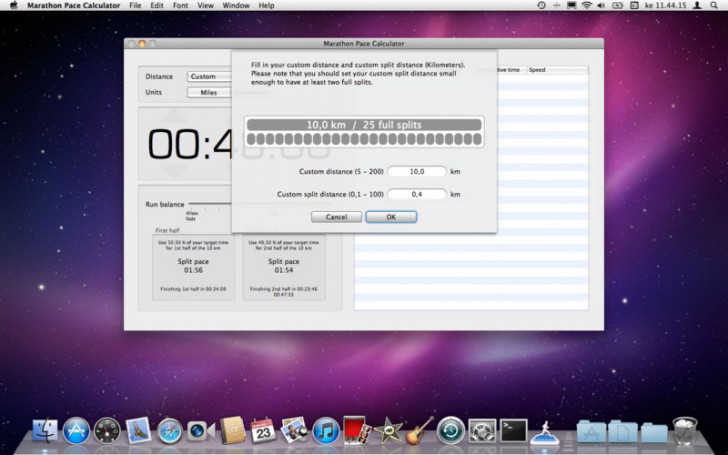Open the Documents folder stack in dock
Viewport: 728px width, 455px height.
tap(623, 432)
